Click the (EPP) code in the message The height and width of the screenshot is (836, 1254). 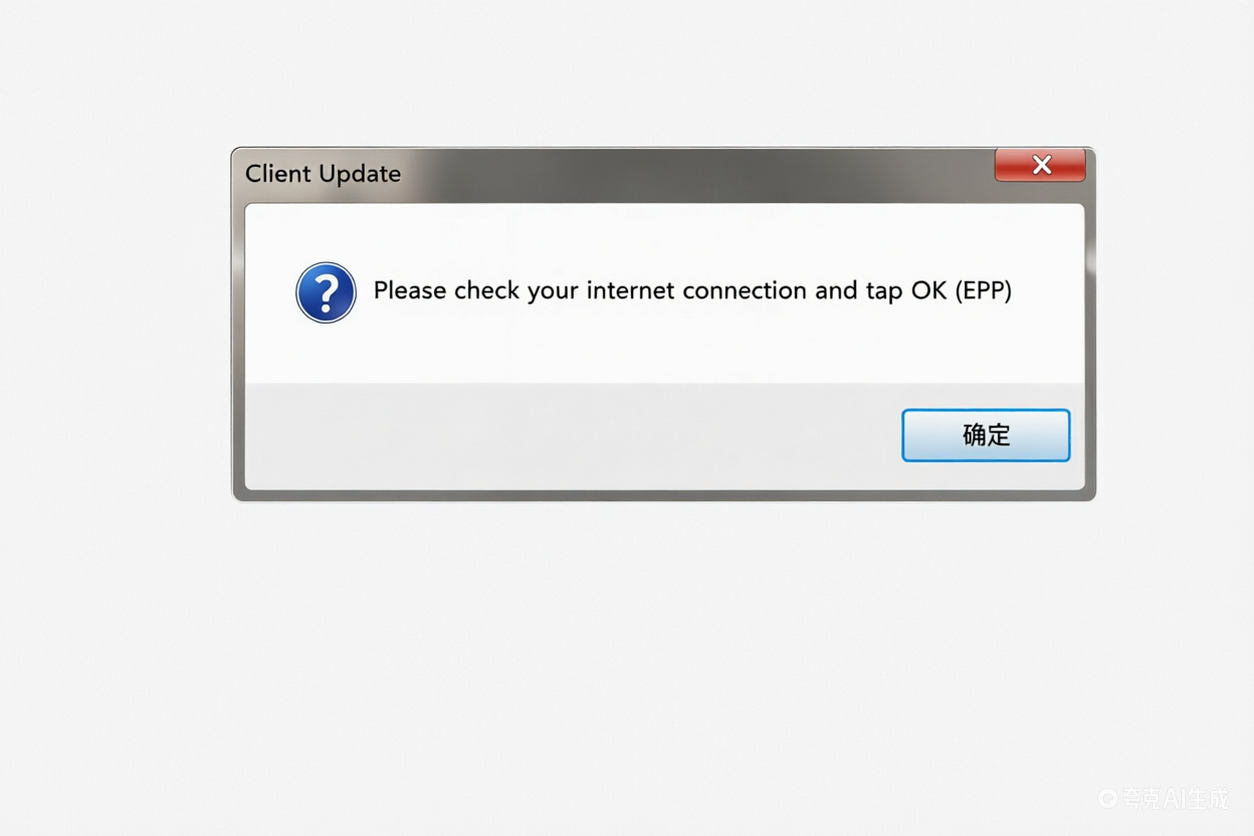click(x=983, y=291)
